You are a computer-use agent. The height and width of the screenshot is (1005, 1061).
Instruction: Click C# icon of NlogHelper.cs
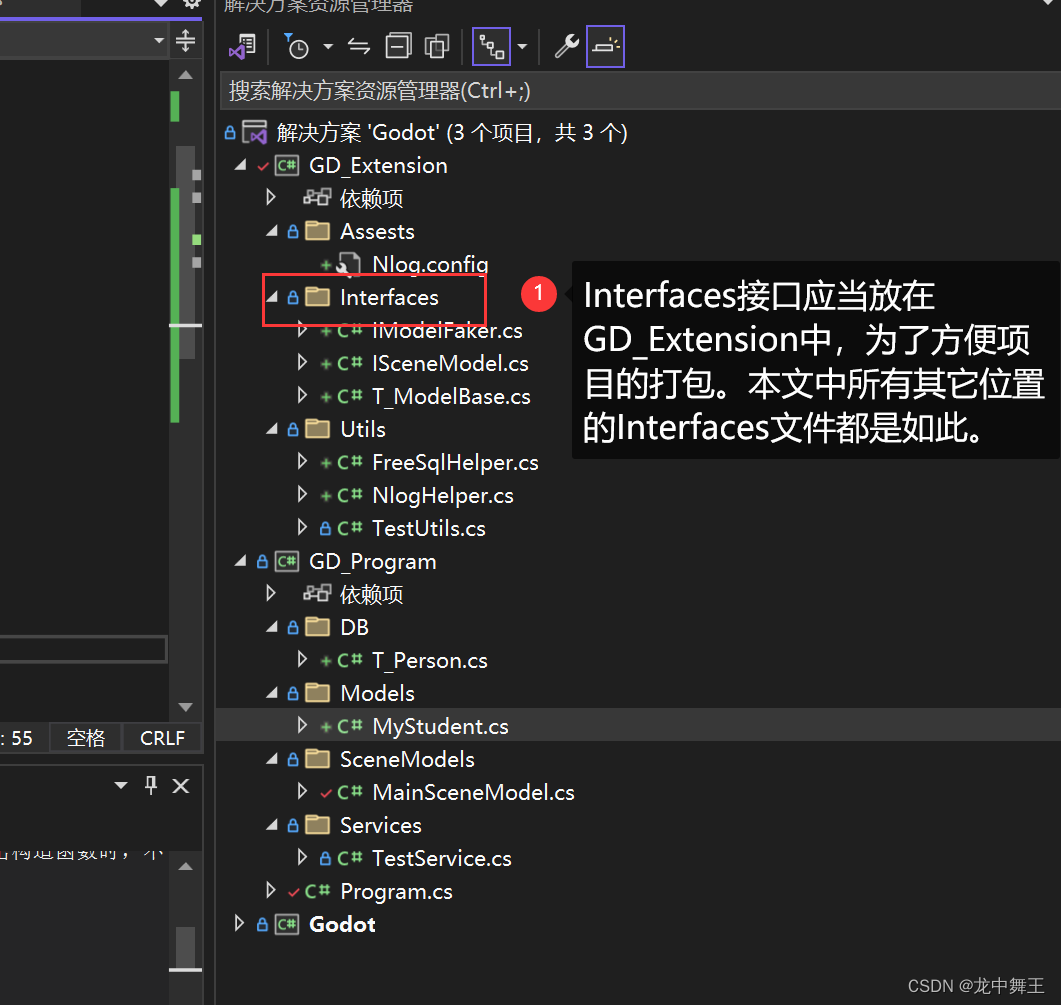350,495
